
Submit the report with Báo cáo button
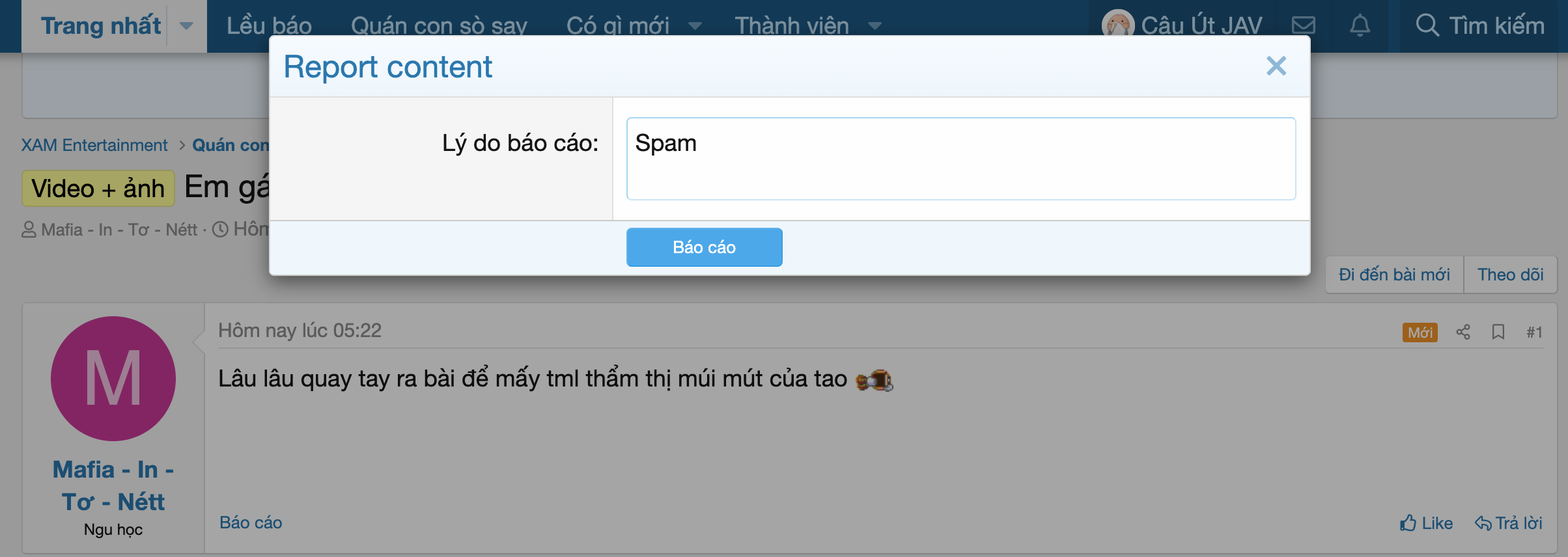704,247
